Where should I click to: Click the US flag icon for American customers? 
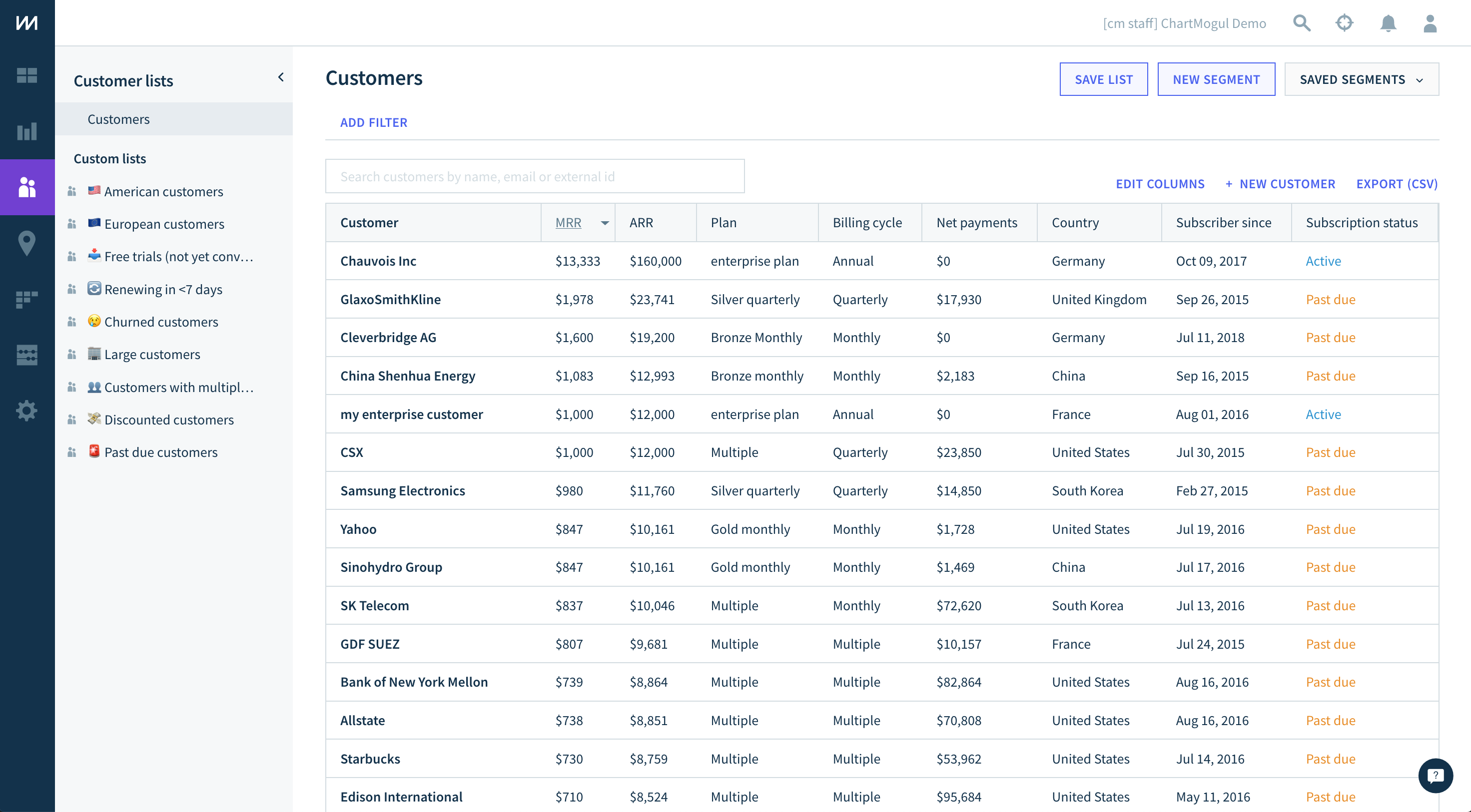[x=94, y=191]
